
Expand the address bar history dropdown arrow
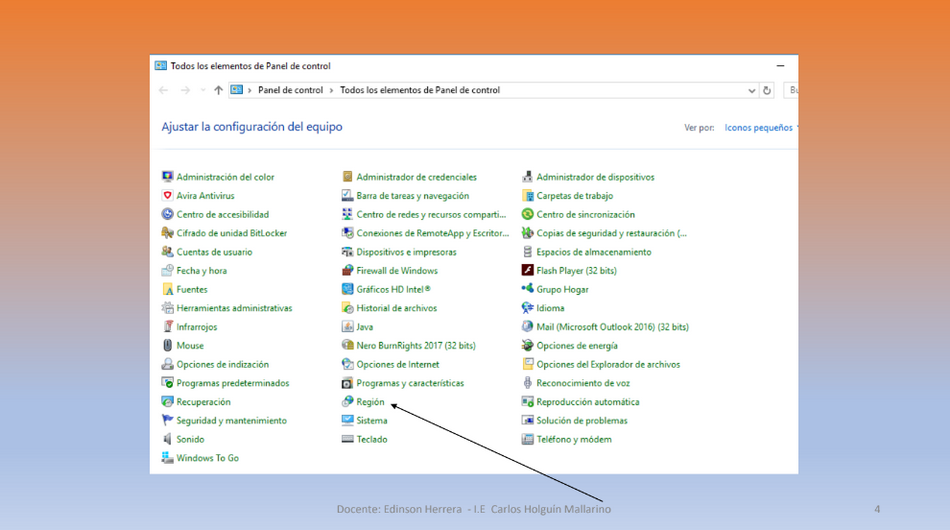coord(751,90)
